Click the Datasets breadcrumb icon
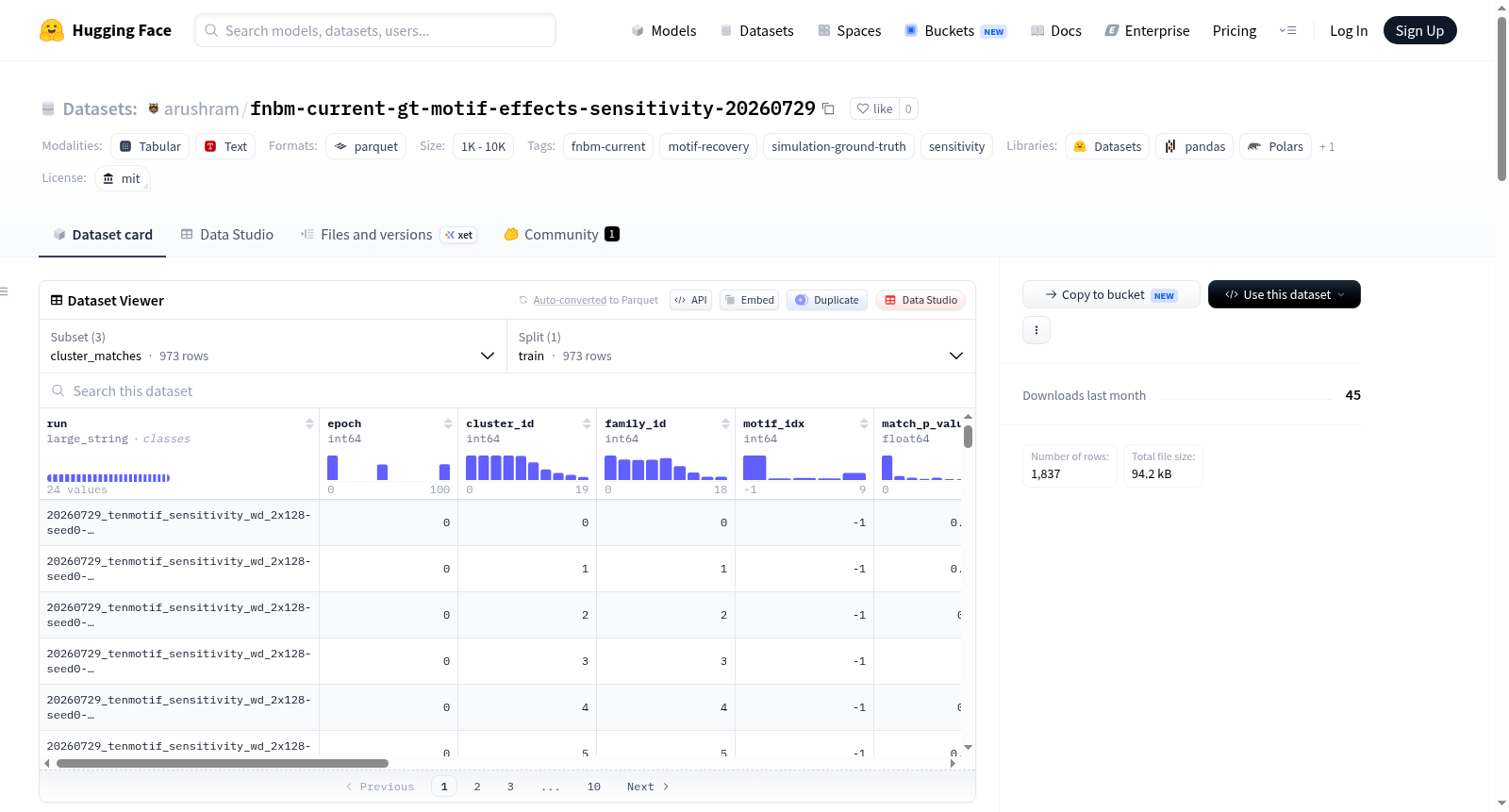The height and width of the screenshot is (812, 1509). pyautogui.click(x=48, y=108)
